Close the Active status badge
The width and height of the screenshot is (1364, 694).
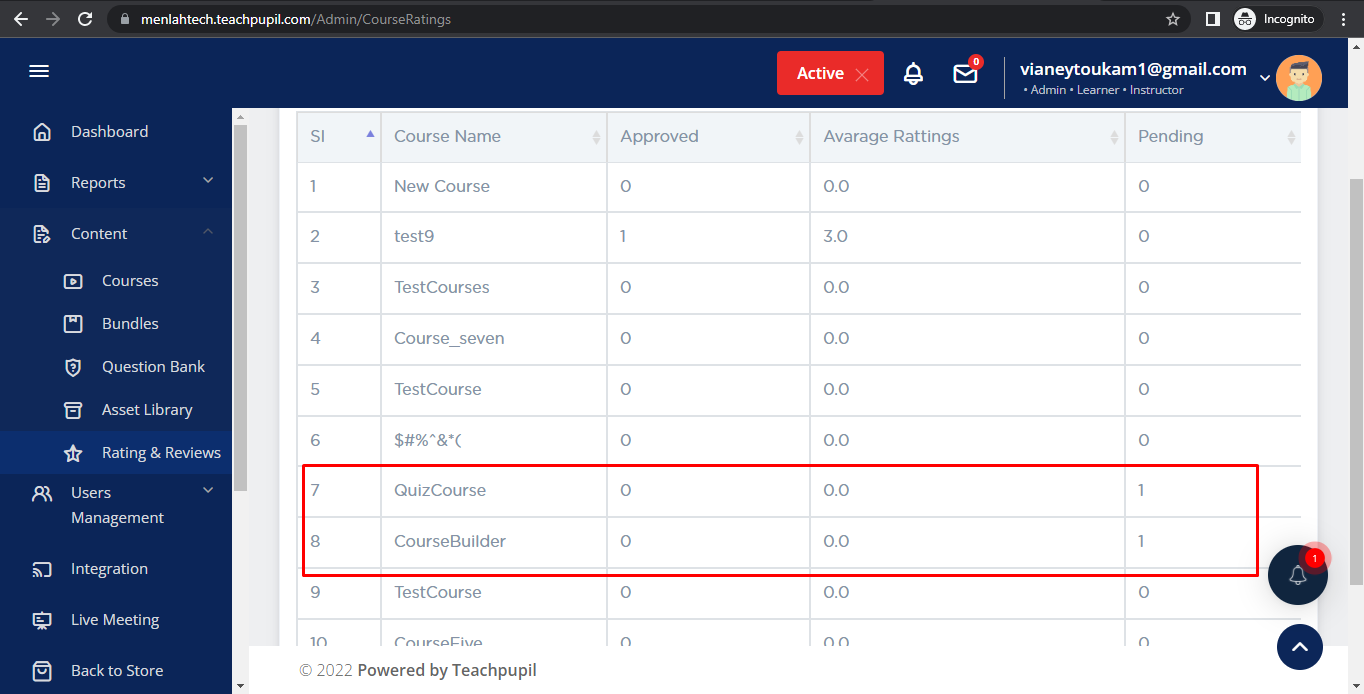coord(862,74)
